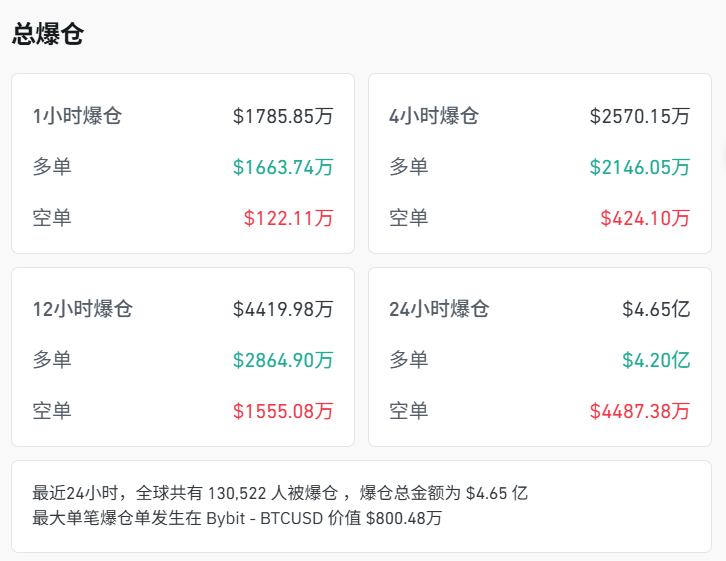Click the $2570.15万 four-hour total
This screenshot has width=726, height=561.
pyautogui.click(x=639, y=116)
